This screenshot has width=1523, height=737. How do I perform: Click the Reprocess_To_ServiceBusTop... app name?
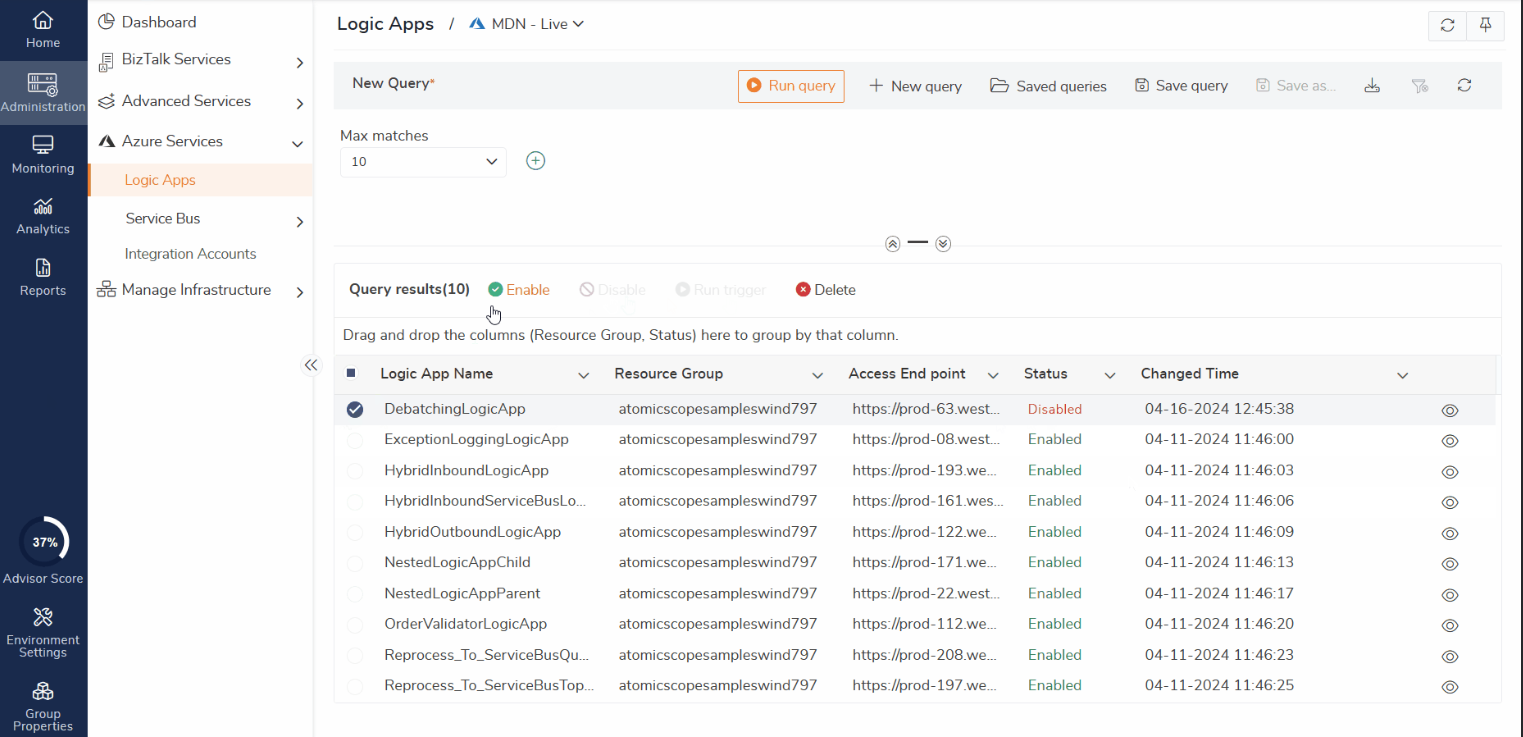(x=489, y=685)
